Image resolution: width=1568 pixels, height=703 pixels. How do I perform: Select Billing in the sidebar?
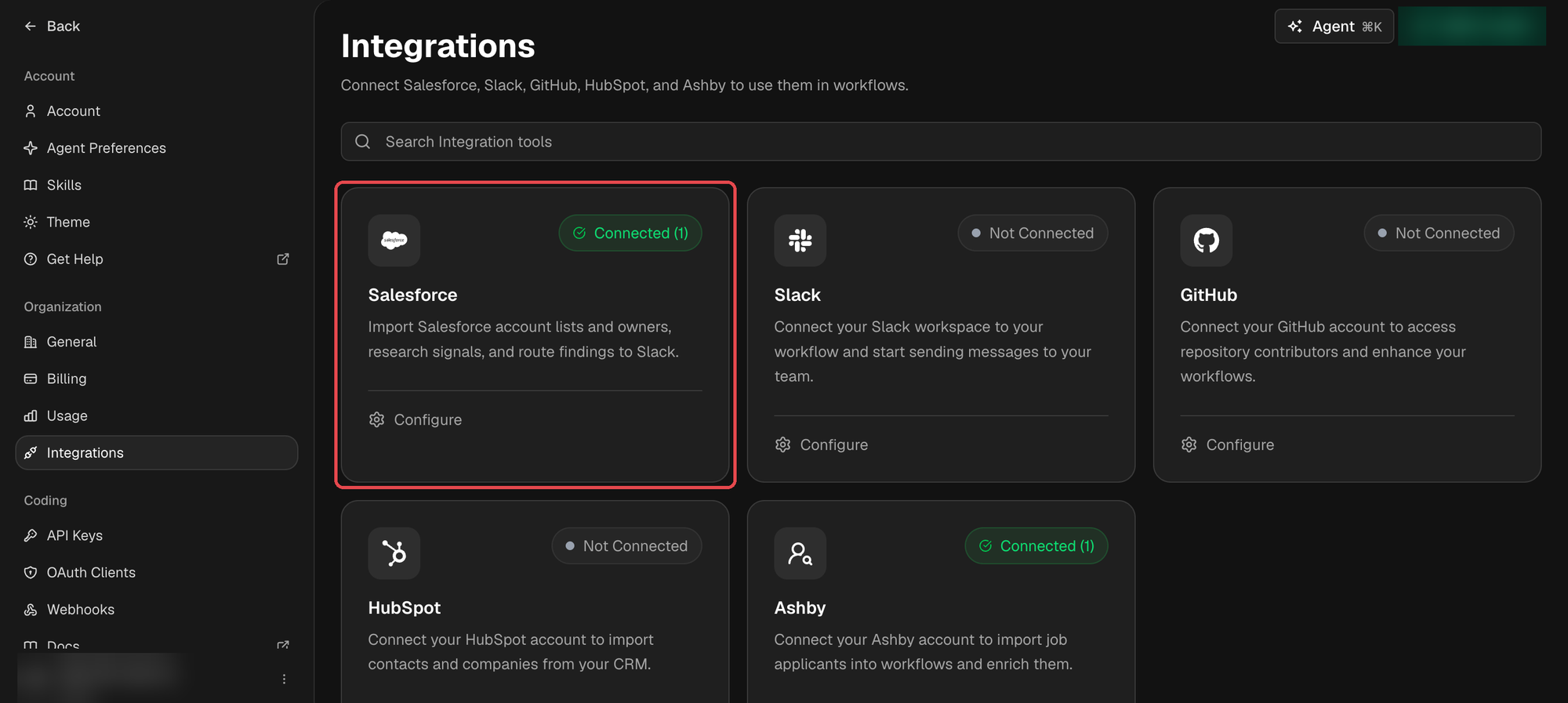(x=157, y=379)
